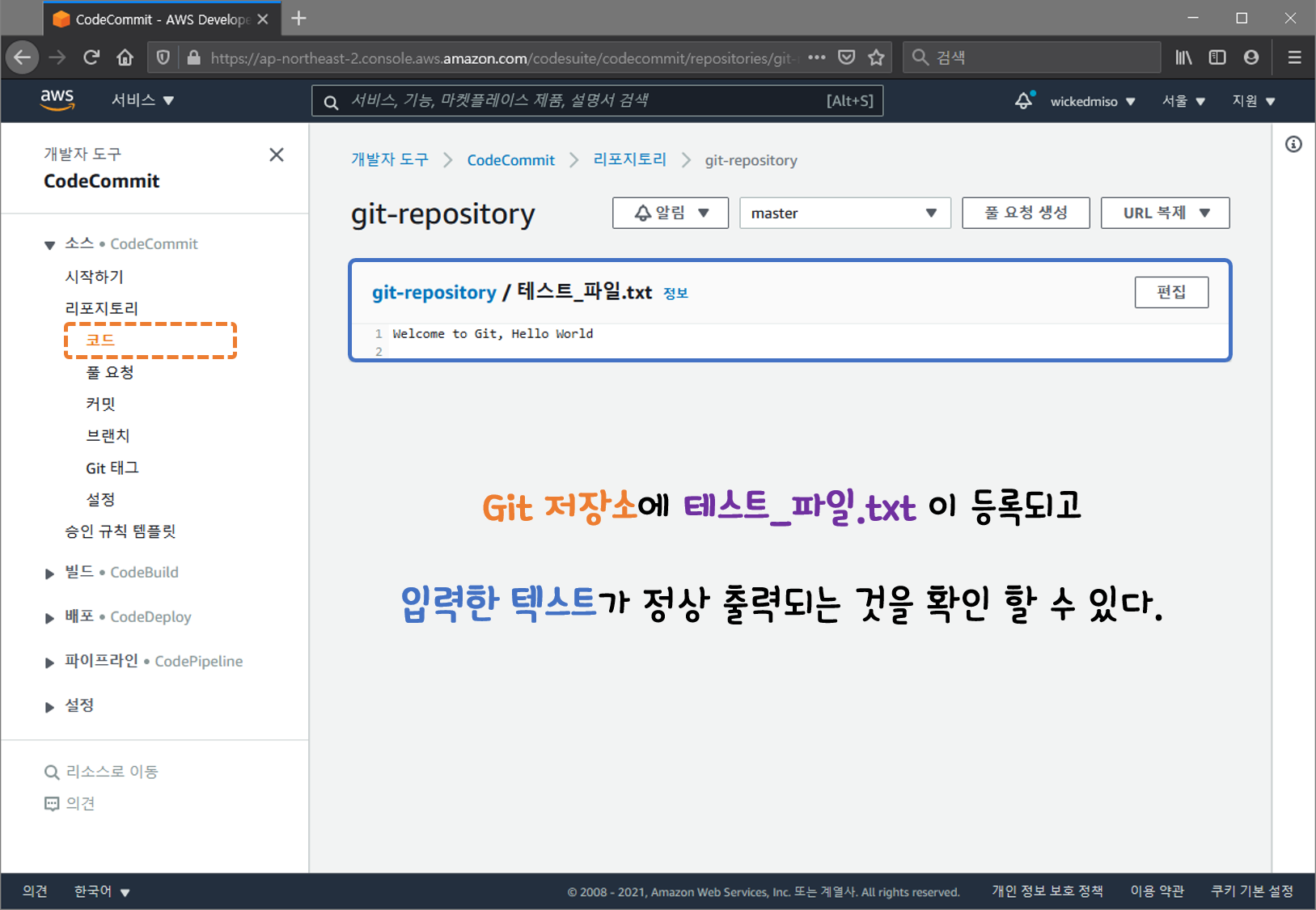This screenshot has height=910, width=1316.
Task: Open a new browser tab
Action: pyautogui.click(x=298, y=19)
